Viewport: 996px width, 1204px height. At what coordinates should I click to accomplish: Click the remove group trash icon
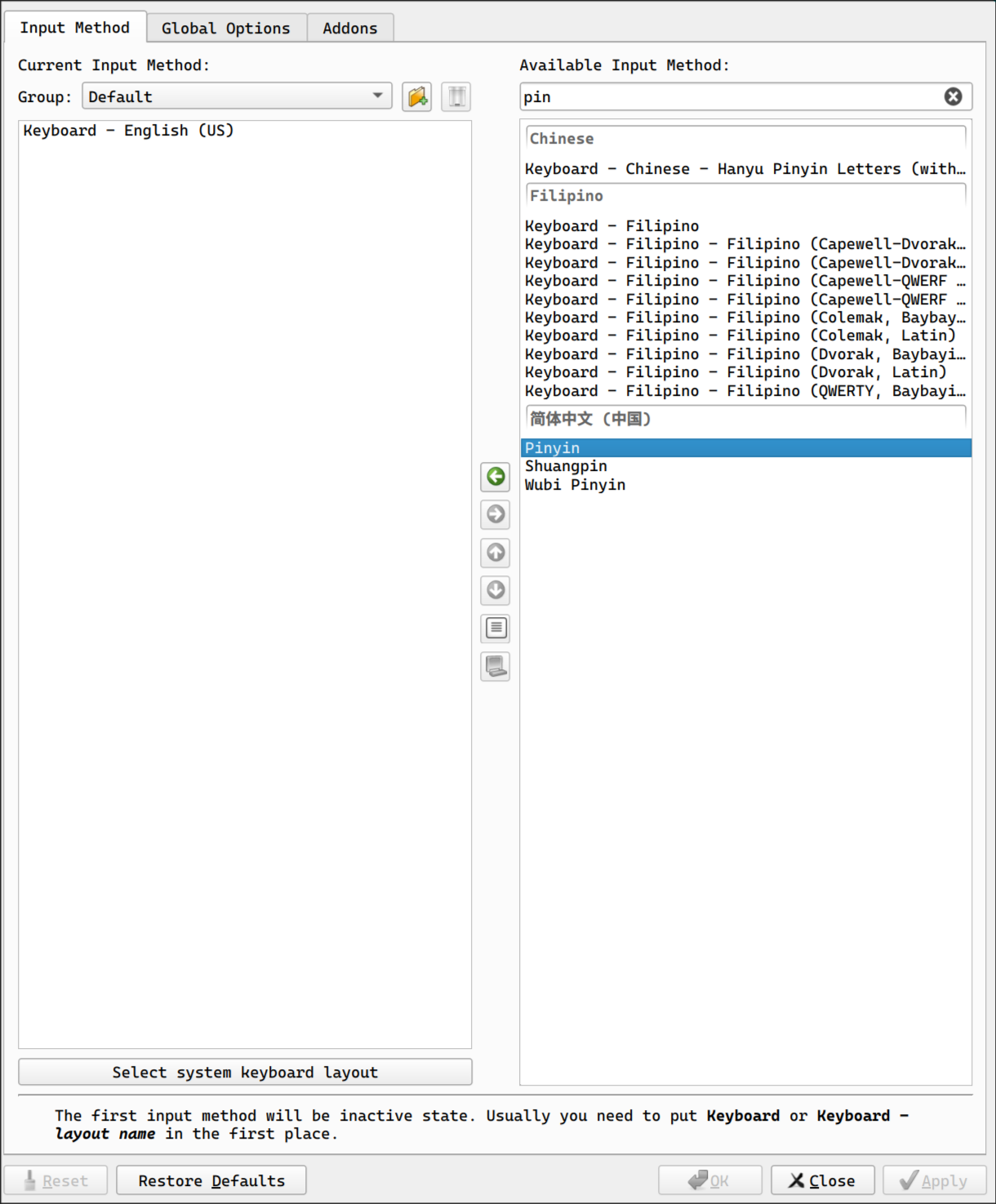coord(456,97)
